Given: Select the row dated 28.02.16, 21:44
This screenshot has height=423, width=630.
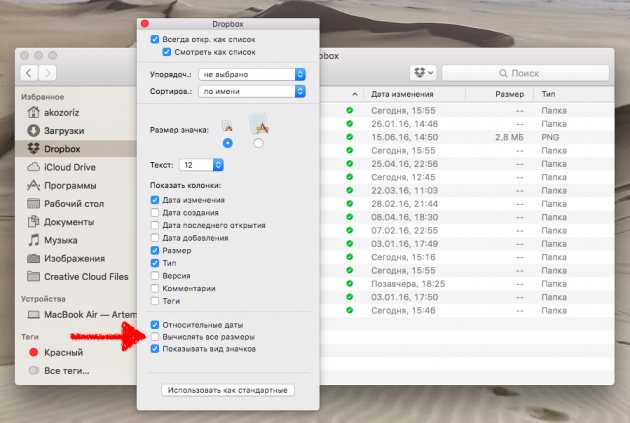Looking at the screenshot, I should [467, 204].
